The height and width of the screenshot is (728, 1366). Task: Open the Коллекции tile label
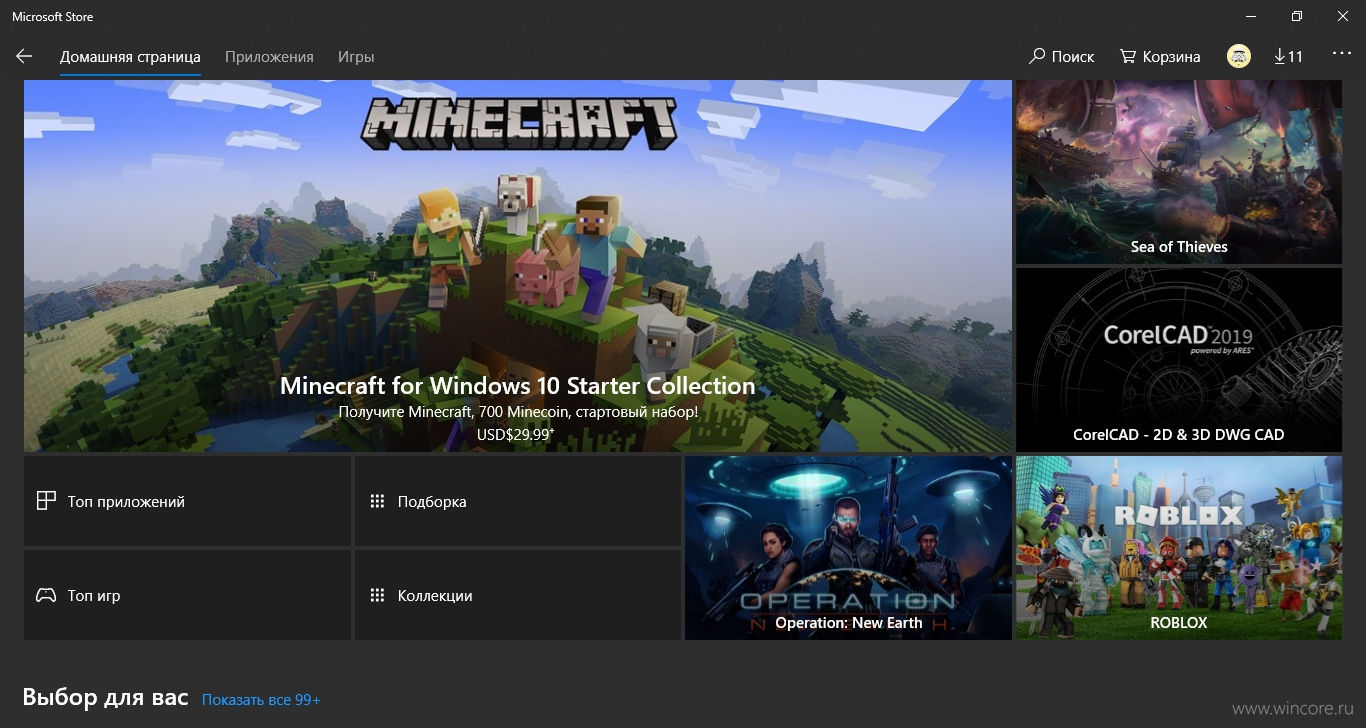(x=435, y=596)
